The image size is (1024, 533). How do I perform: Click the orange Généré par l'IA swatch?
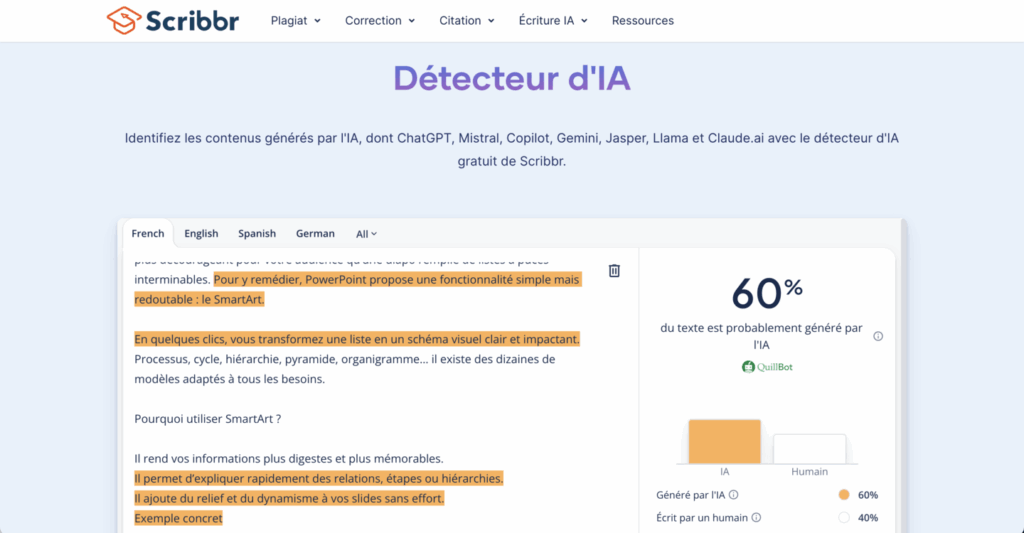[x=844, y=495]
